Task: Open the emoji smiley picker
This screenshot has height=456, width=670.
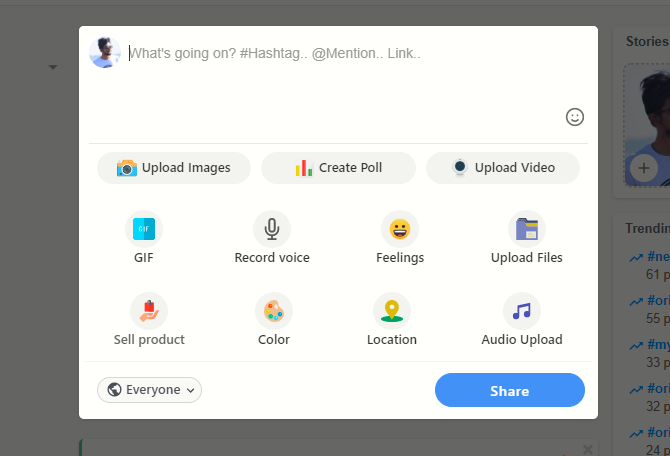Action: [x=574, y=117]
